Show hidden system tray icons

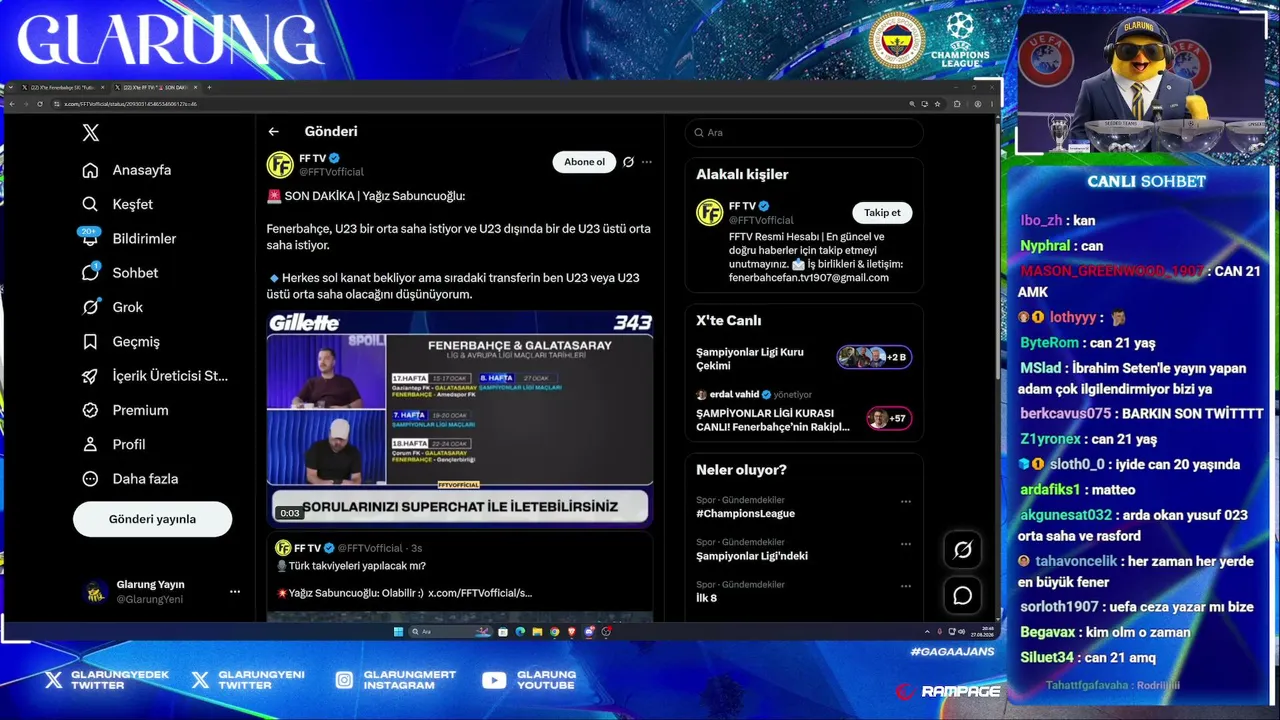click(927, 632)
